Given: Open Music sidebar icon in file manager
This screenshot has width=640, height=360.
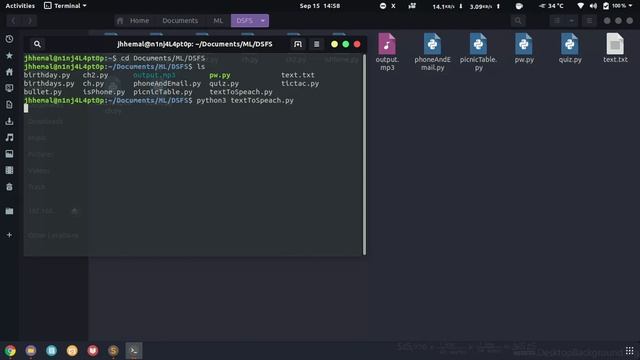Looking at the screenshot, I should click(x=9, y=138).
